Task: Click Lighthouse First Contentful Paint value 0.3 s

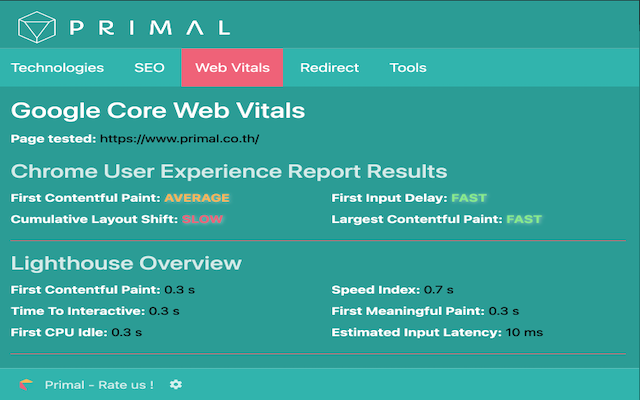Action: tap(180, 290)
